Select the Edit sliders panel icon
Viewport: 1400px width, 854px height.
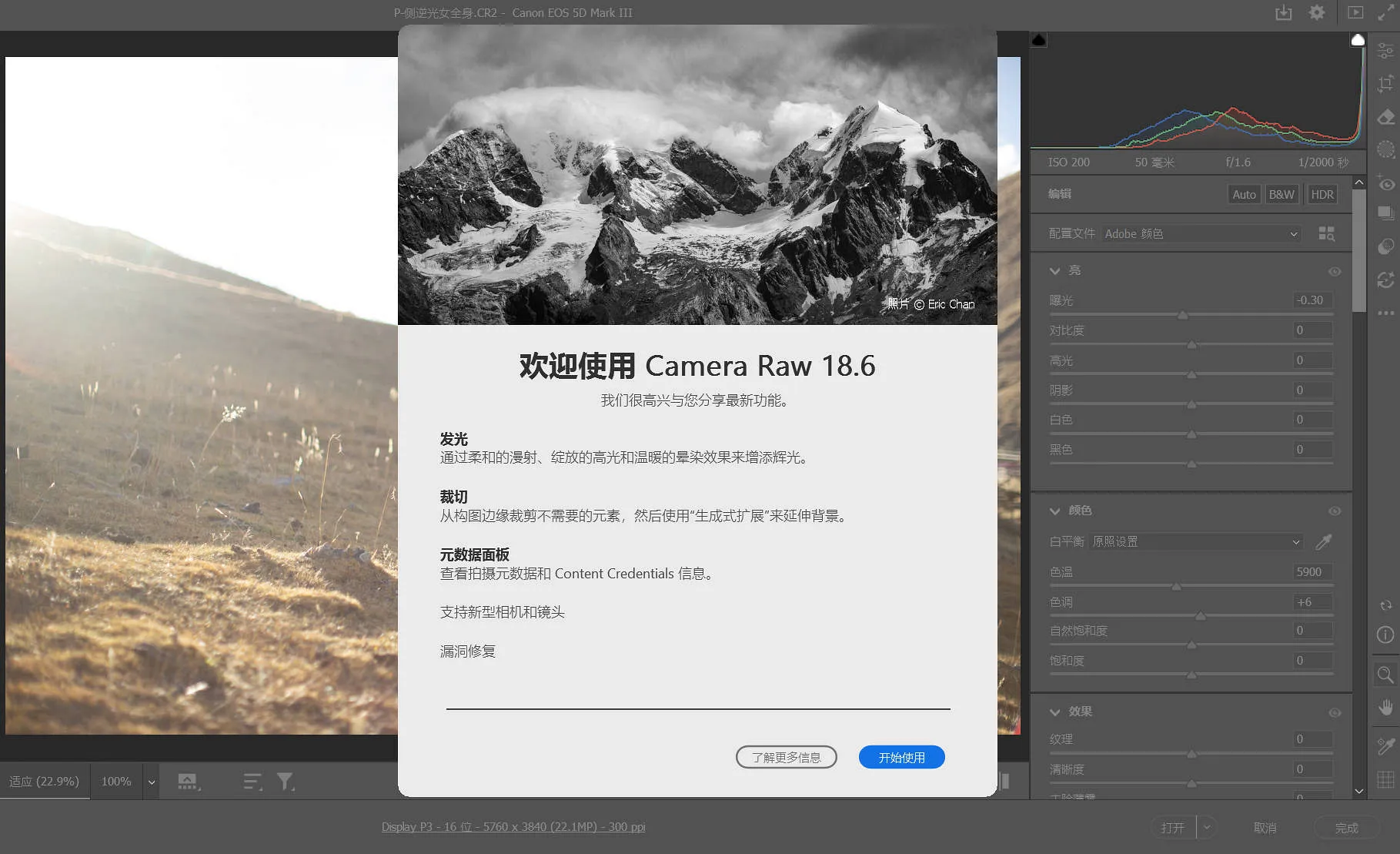pos(1385,50)
